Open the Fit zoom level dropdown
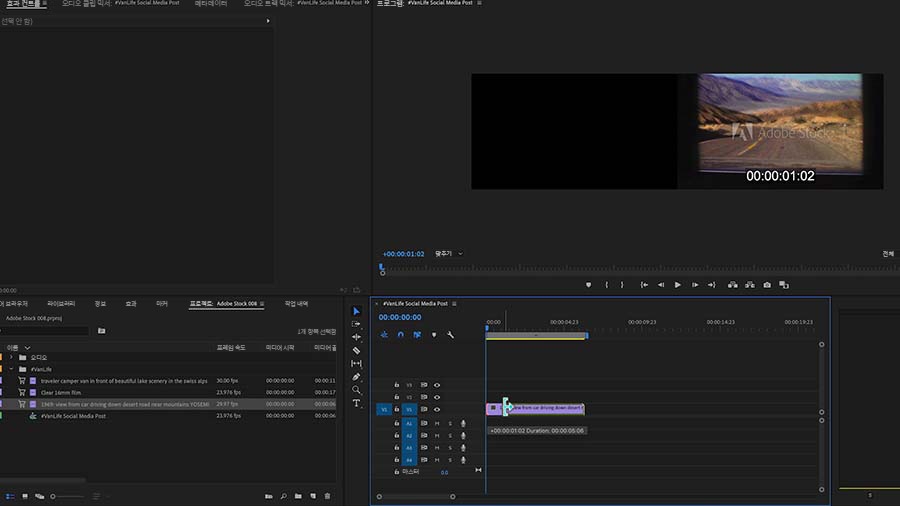Screen dimensions: 900x506 (x=449, y=254)
